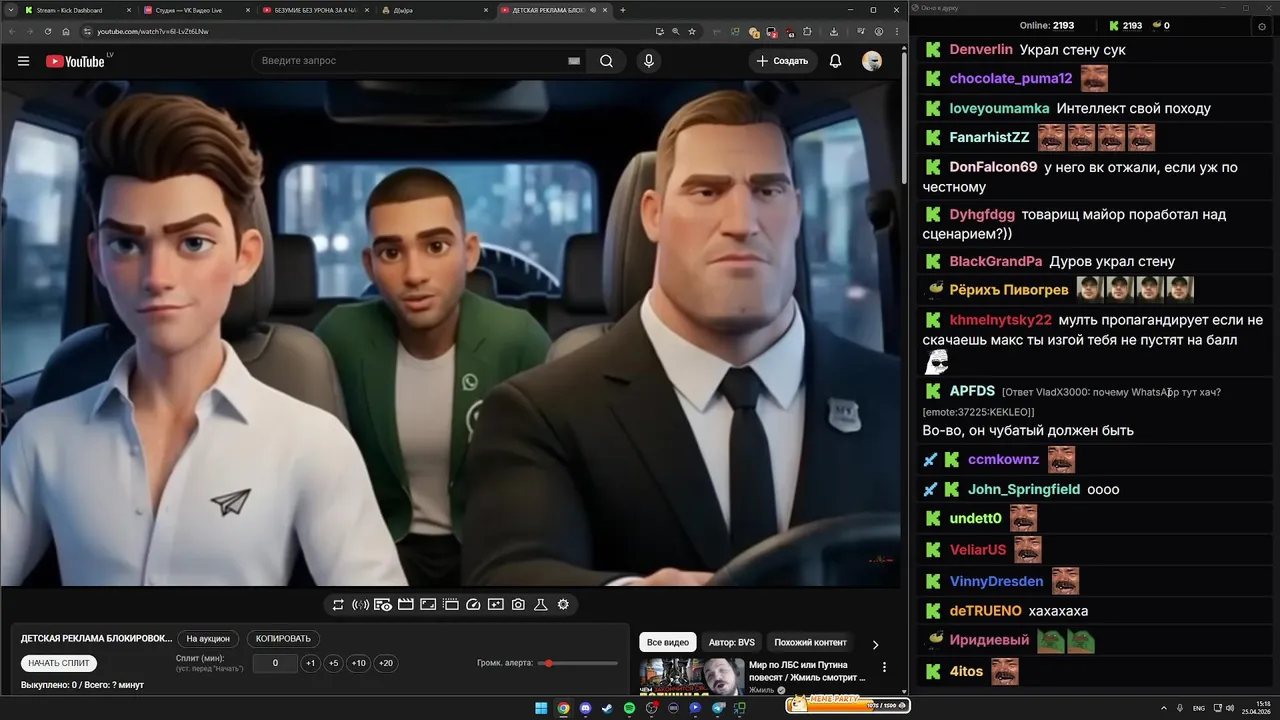Click the main video player frame
The width and height of the screenshot is (1280, 720).
[x=450, y=333]
